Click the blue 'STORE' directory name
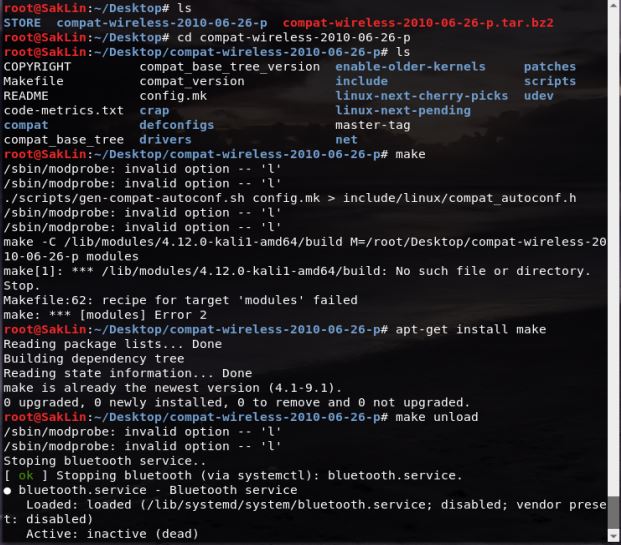This screenshot has height=545, width=621. [x=22, y=23]
